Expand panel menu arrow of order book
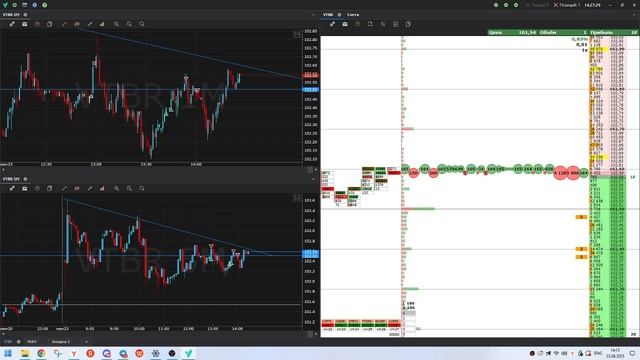The width and height of the screenshot is (640, 360). click(635, 15)
